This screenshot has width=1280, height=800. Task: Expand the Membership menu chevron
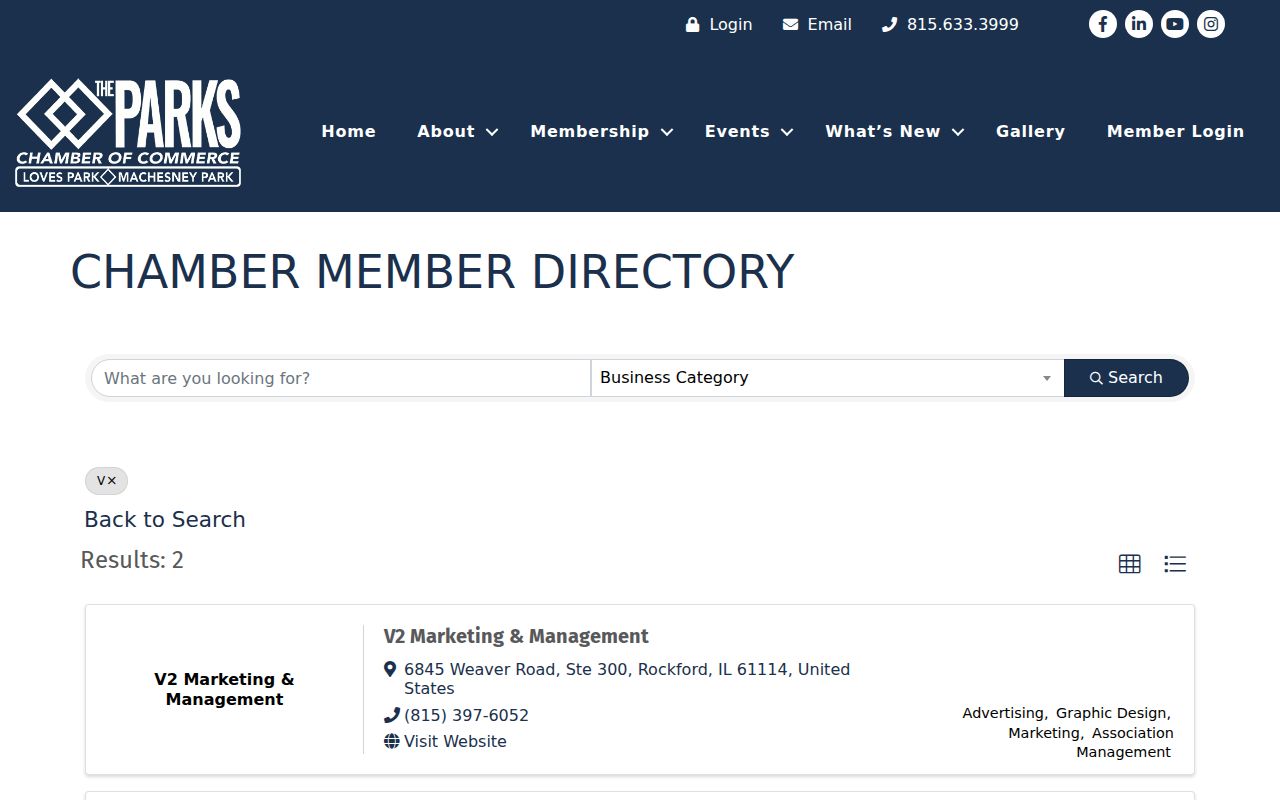[667, 132]
